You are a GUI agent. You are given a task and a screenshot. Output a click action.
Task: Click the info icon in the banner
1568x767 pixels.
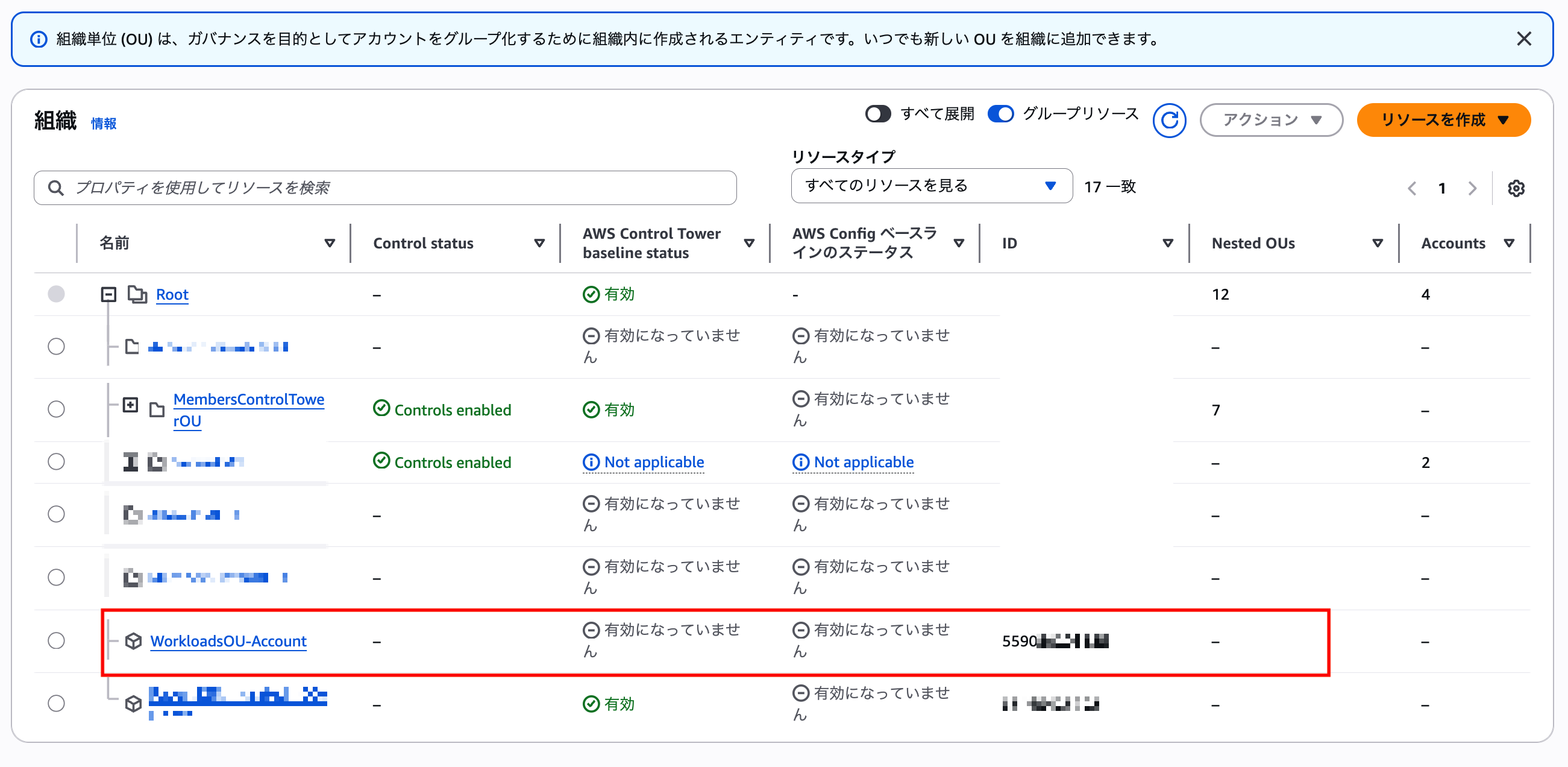click(39, 39)
